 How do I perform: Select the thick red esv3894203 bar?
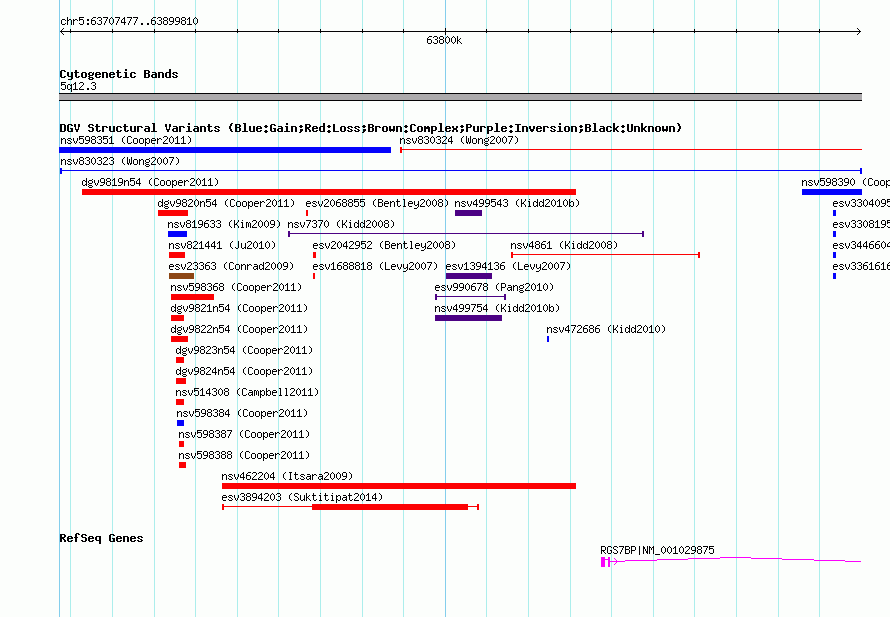(x=390, y=507)
